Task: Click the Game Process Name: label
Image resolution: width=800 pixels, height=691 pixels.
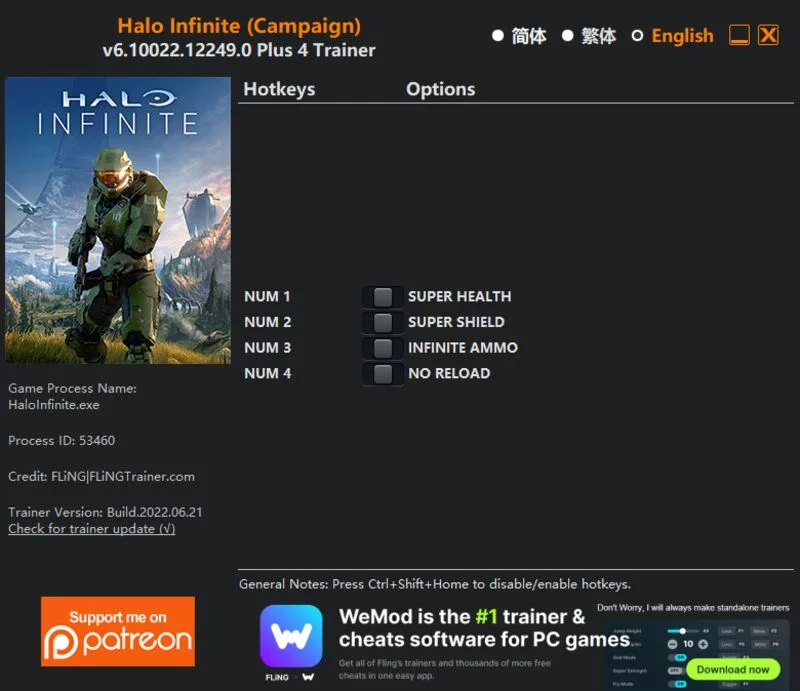Action: coord(72,388)
